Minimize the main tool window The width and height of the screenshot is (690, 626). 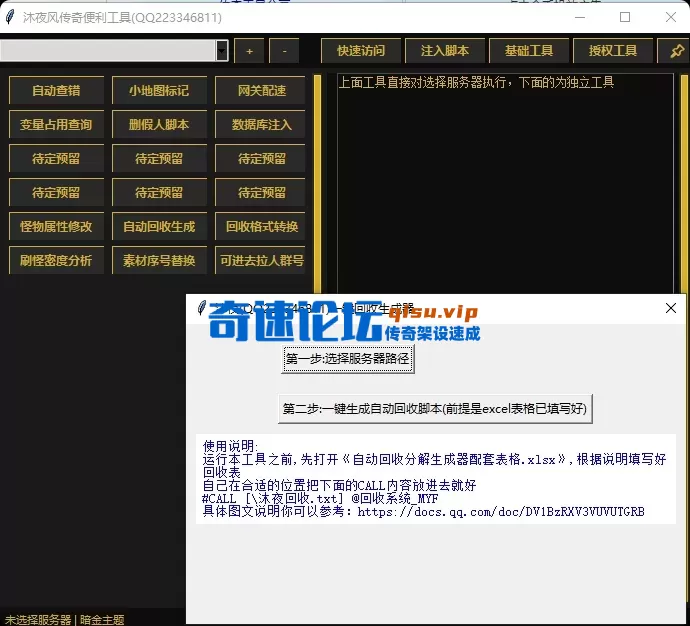click(x=580, y=17)
